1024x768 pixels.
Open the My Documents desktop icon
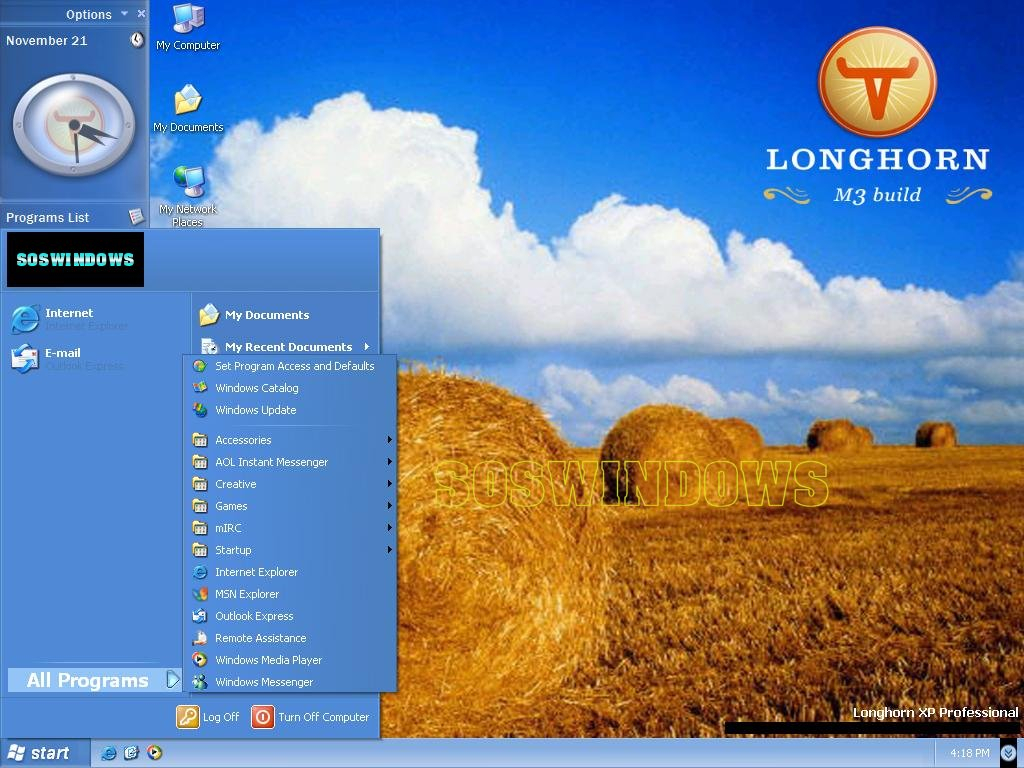tap(188, 108)
